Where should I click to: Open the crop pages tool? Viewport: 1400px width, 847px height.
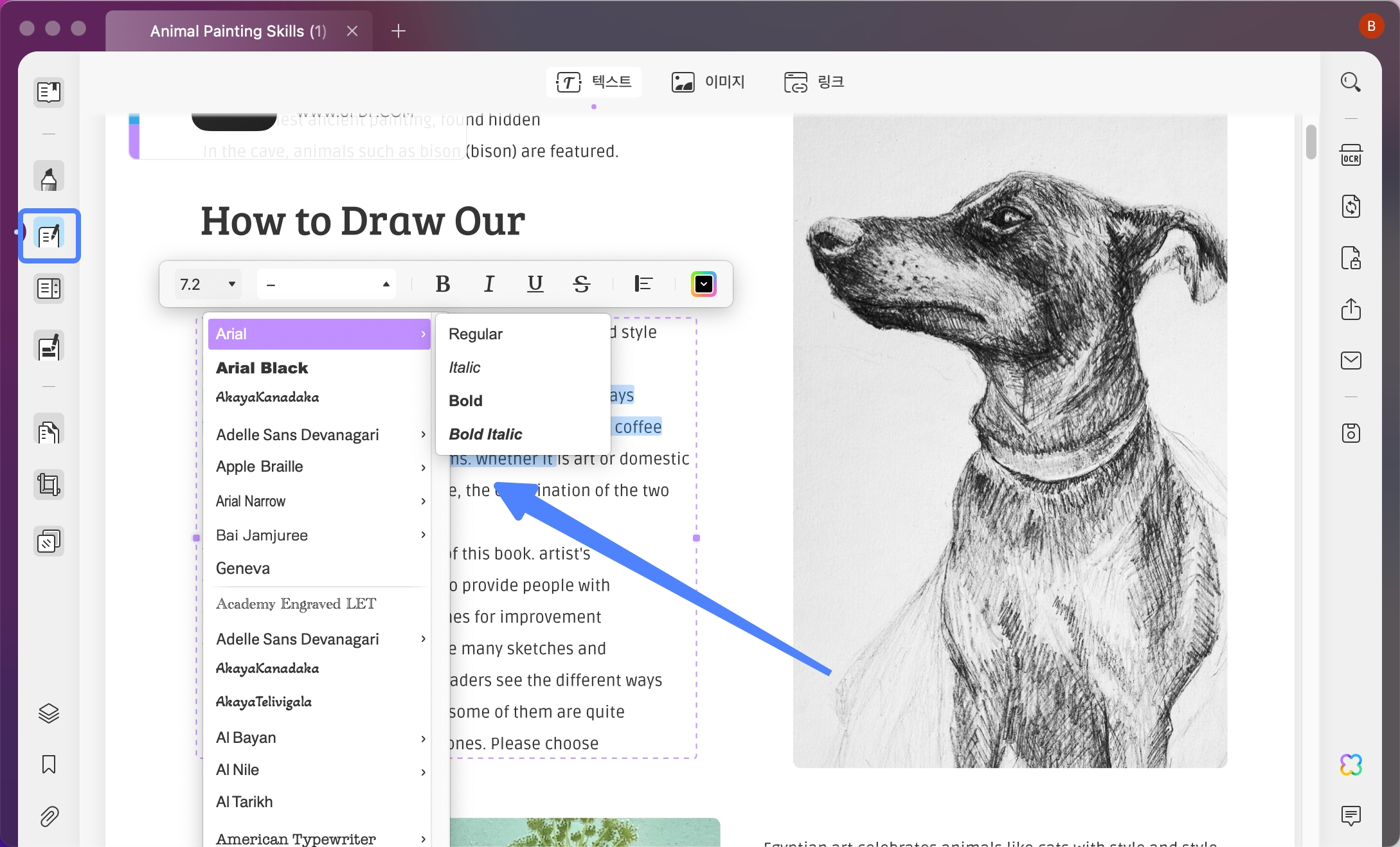tap(49, 485)
